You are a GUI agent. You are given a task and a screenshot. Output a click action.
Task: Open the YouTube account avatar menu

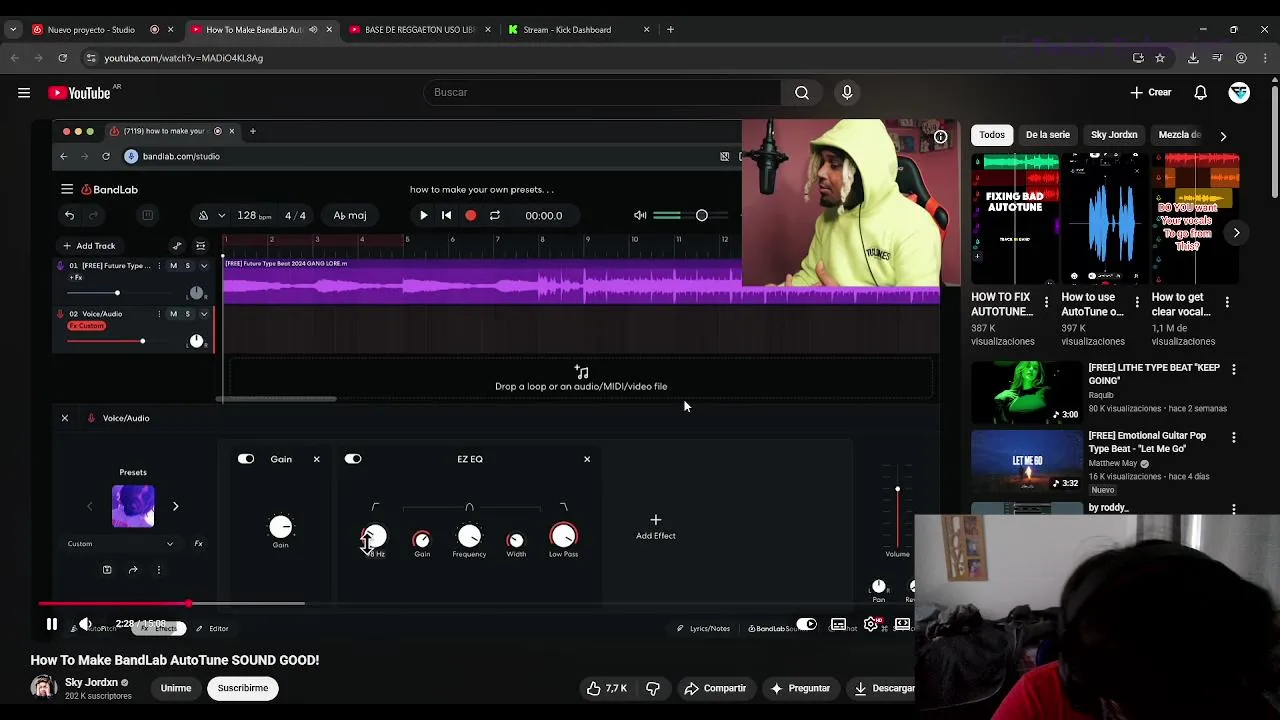(x=1239, y=93)
